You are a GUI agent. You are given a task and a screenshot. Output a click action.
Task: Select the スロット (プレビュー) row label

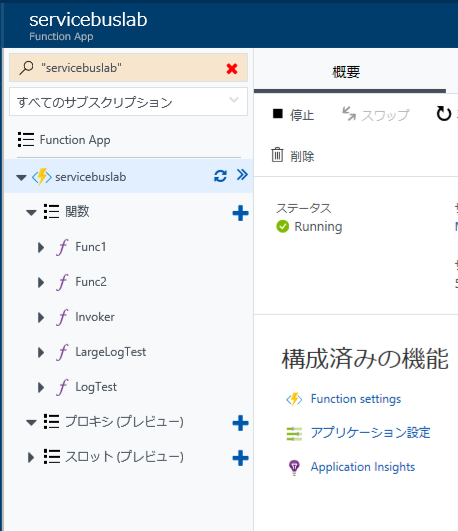tap(124, 456)
